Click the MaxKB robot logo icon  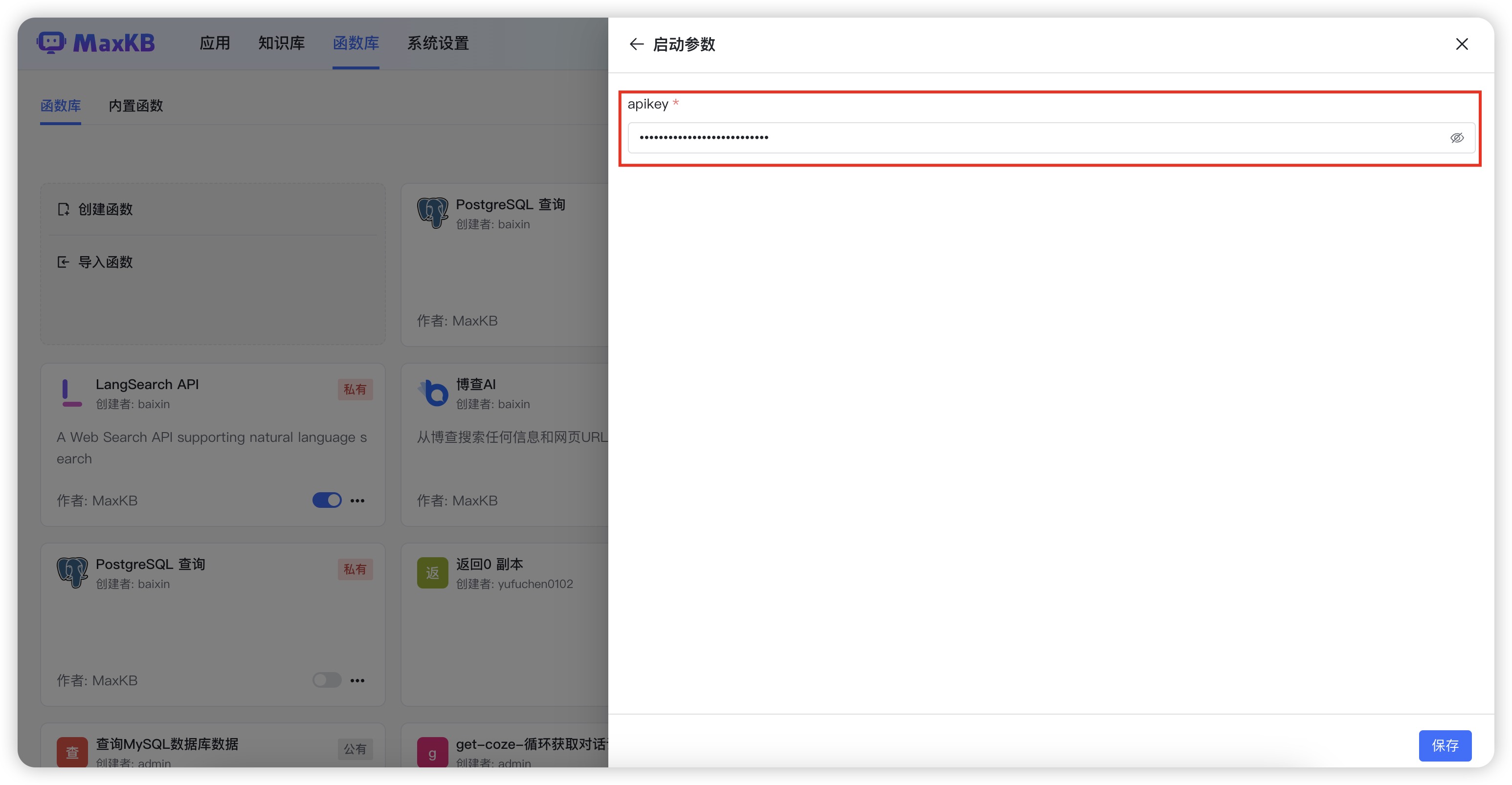[52, 42]
